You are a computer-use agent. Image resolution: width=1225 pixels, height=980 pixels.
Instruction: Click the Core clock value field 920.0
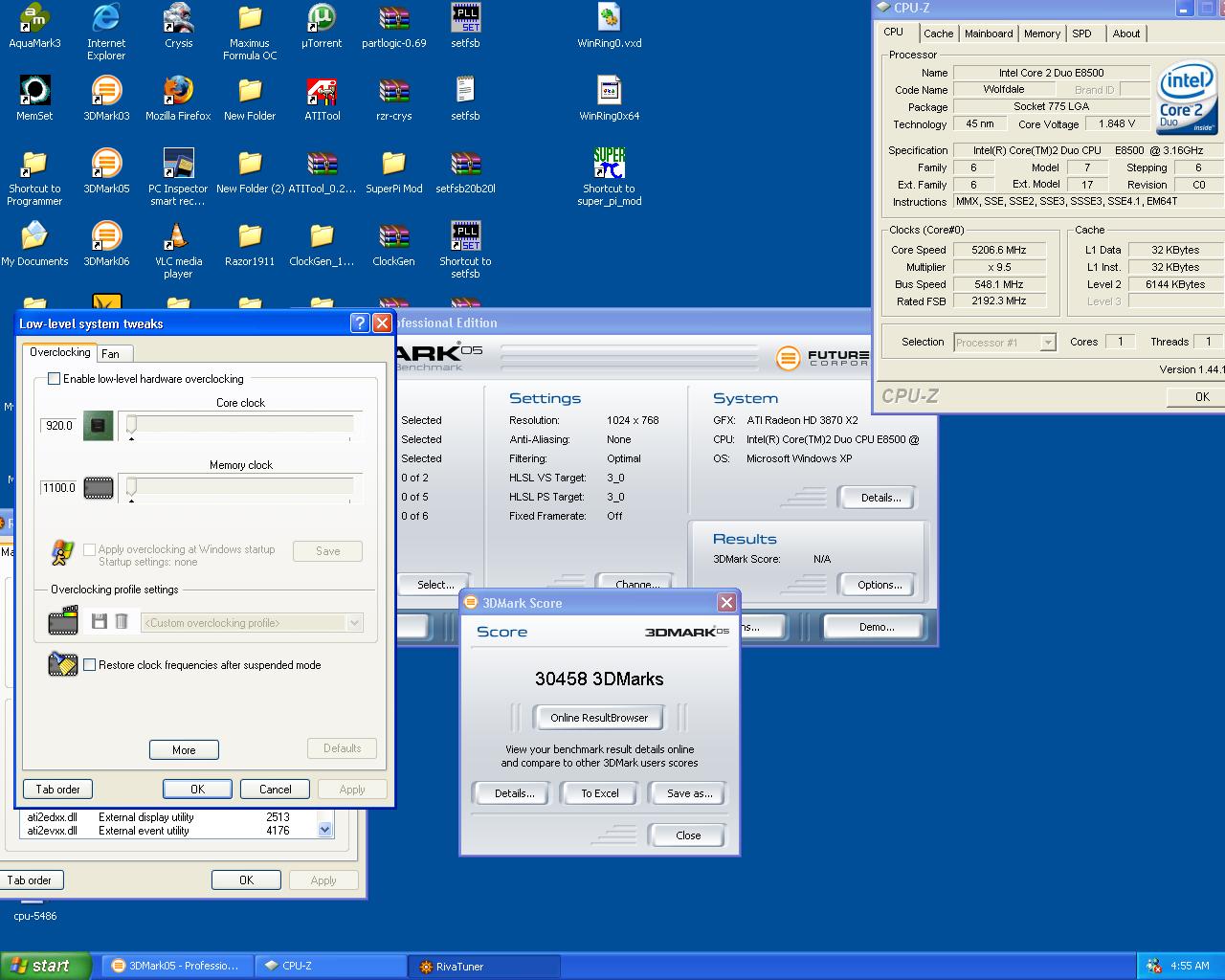tap(58, 426)
